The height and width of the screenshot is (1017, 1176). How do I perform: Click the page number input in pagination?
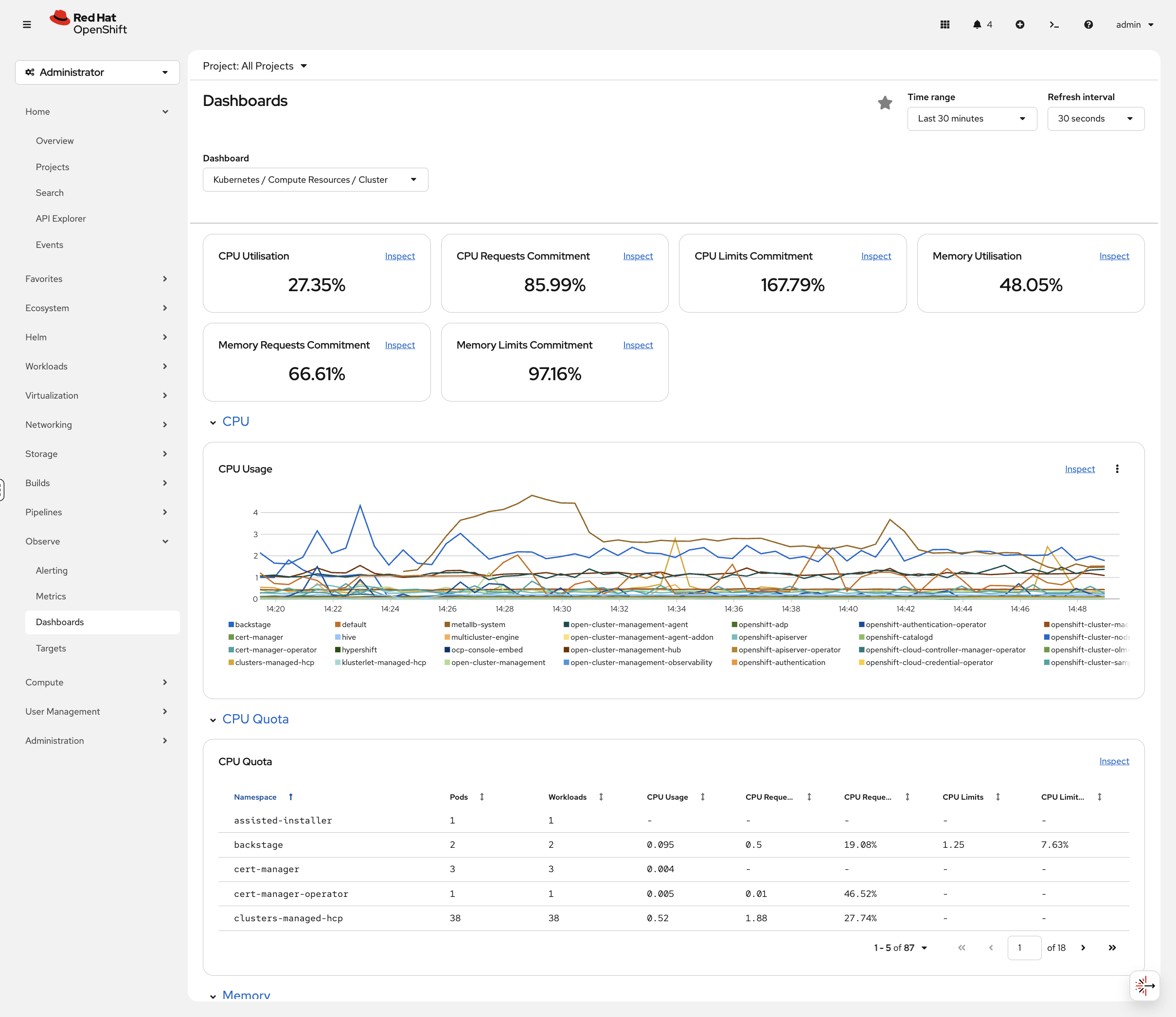[1024, 948]
